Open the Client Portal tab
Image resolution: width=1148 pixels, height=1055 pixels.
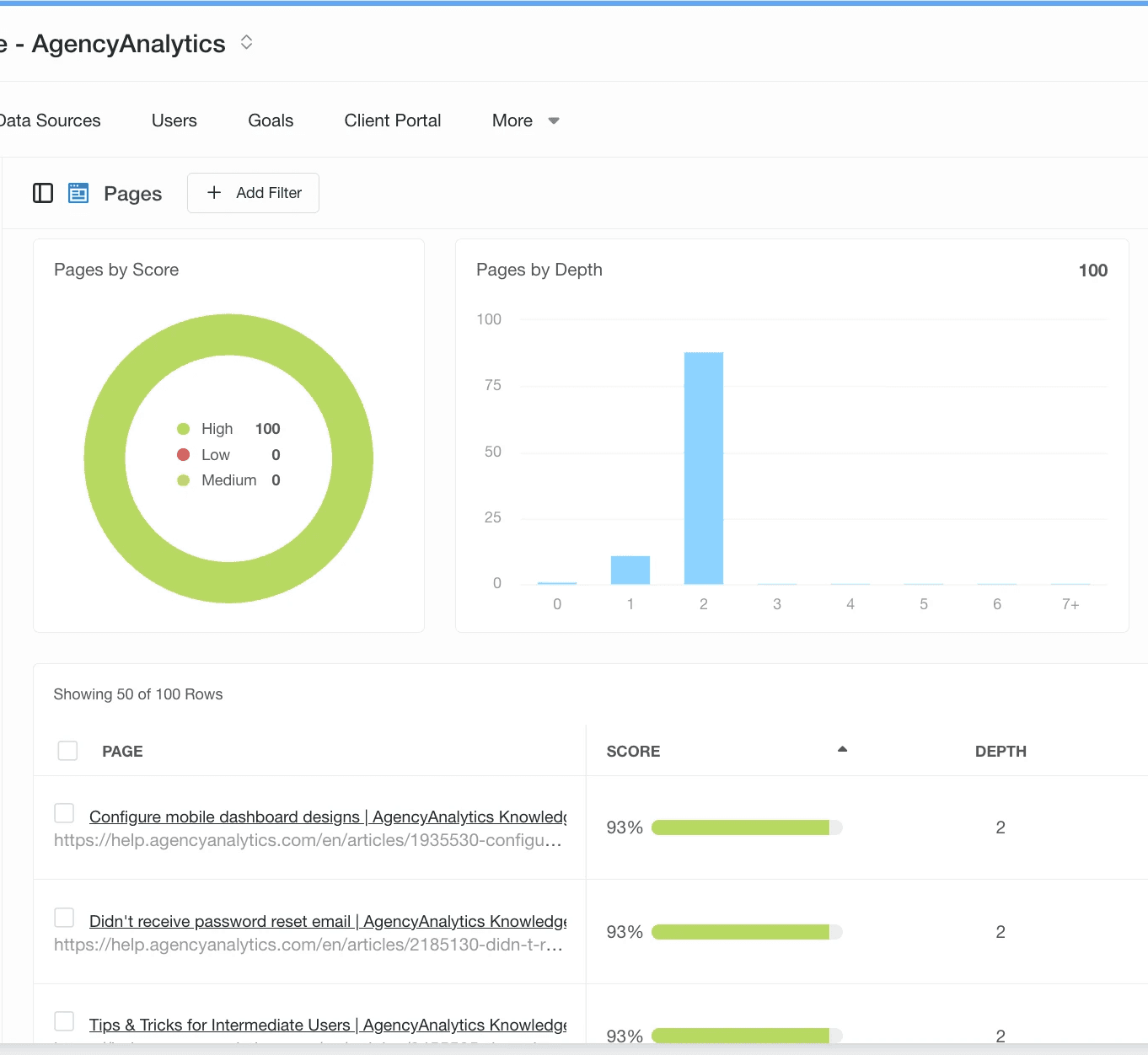(393, 120)
